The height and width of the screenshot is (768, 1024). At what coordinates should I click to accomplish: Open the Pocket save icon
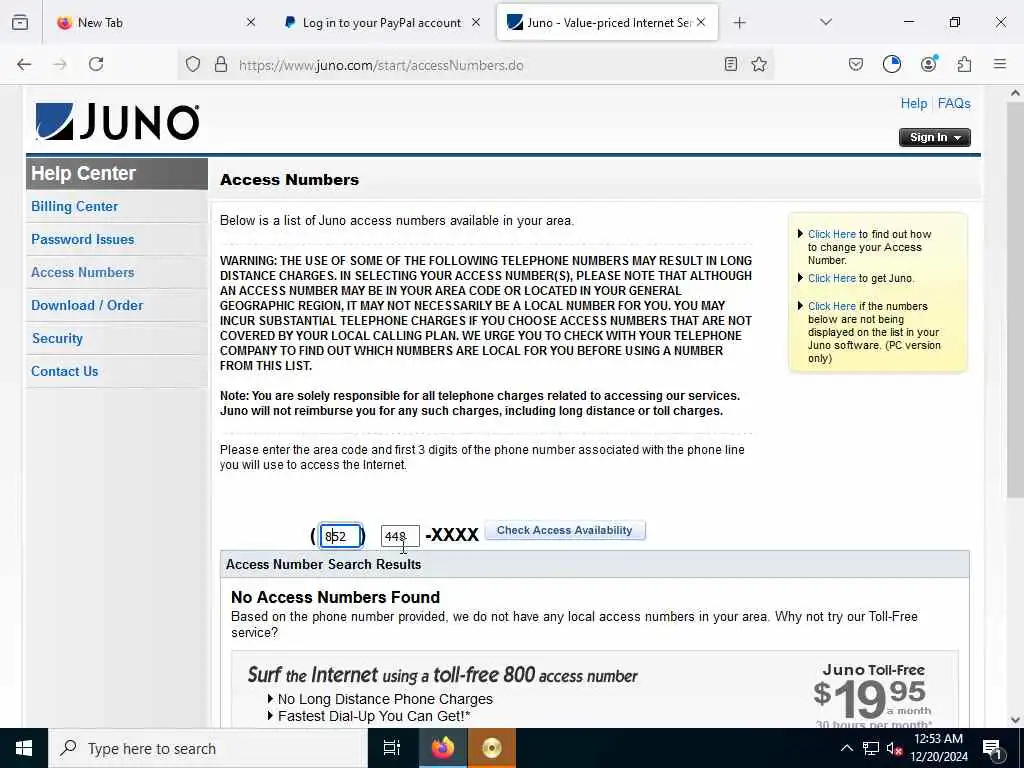click(856, 64)
